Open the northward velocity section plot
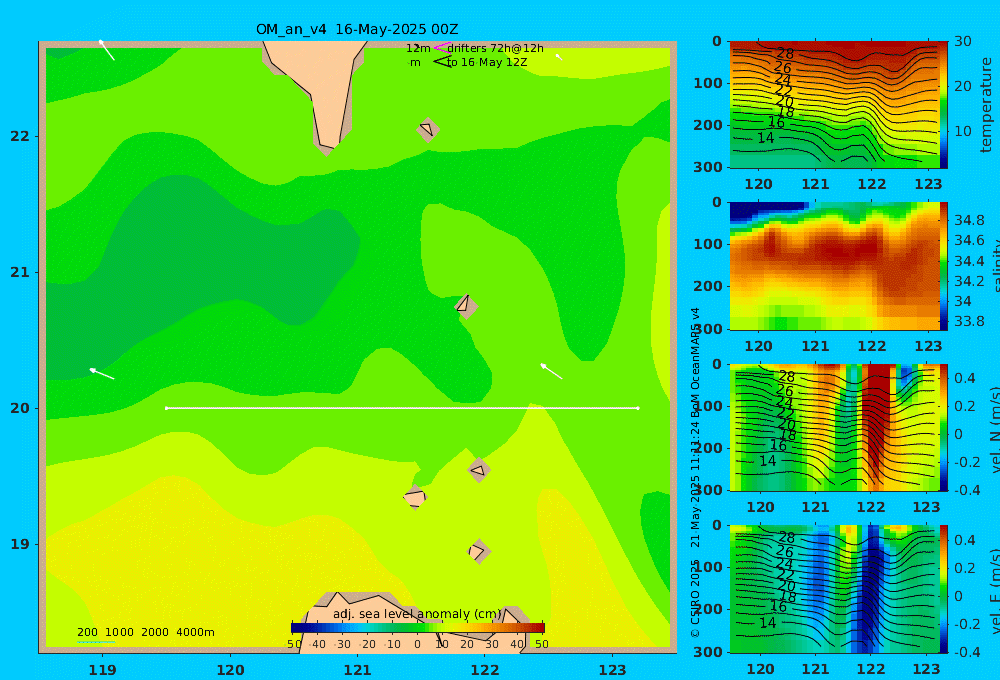 click(x=834, y=427)
